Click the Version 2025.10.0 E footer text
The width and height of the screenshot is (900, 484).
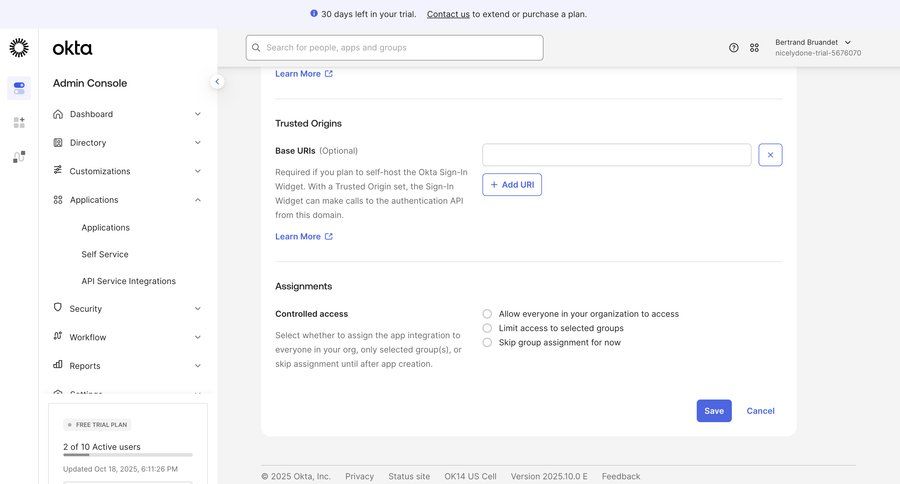(549, 476)
